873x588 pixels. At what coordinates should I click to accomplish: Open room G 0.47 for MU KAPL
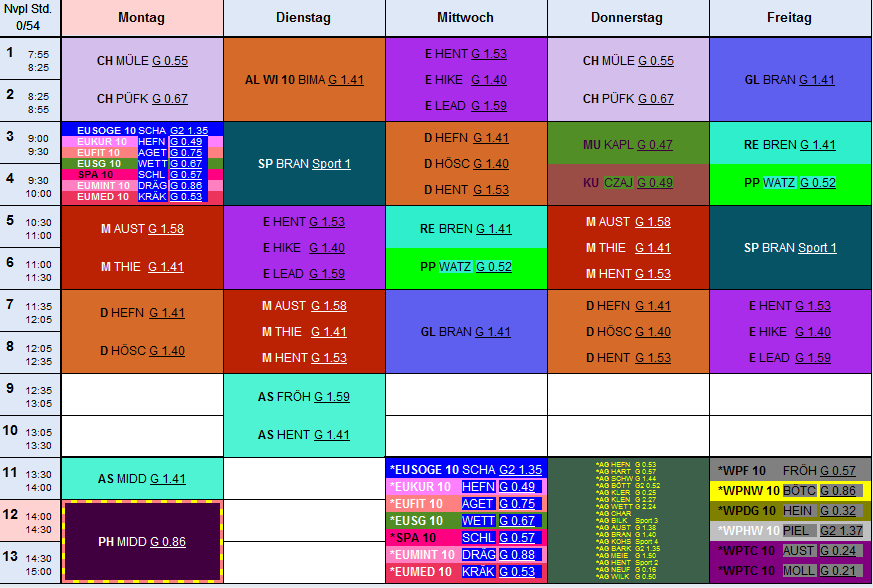point(654,145)
